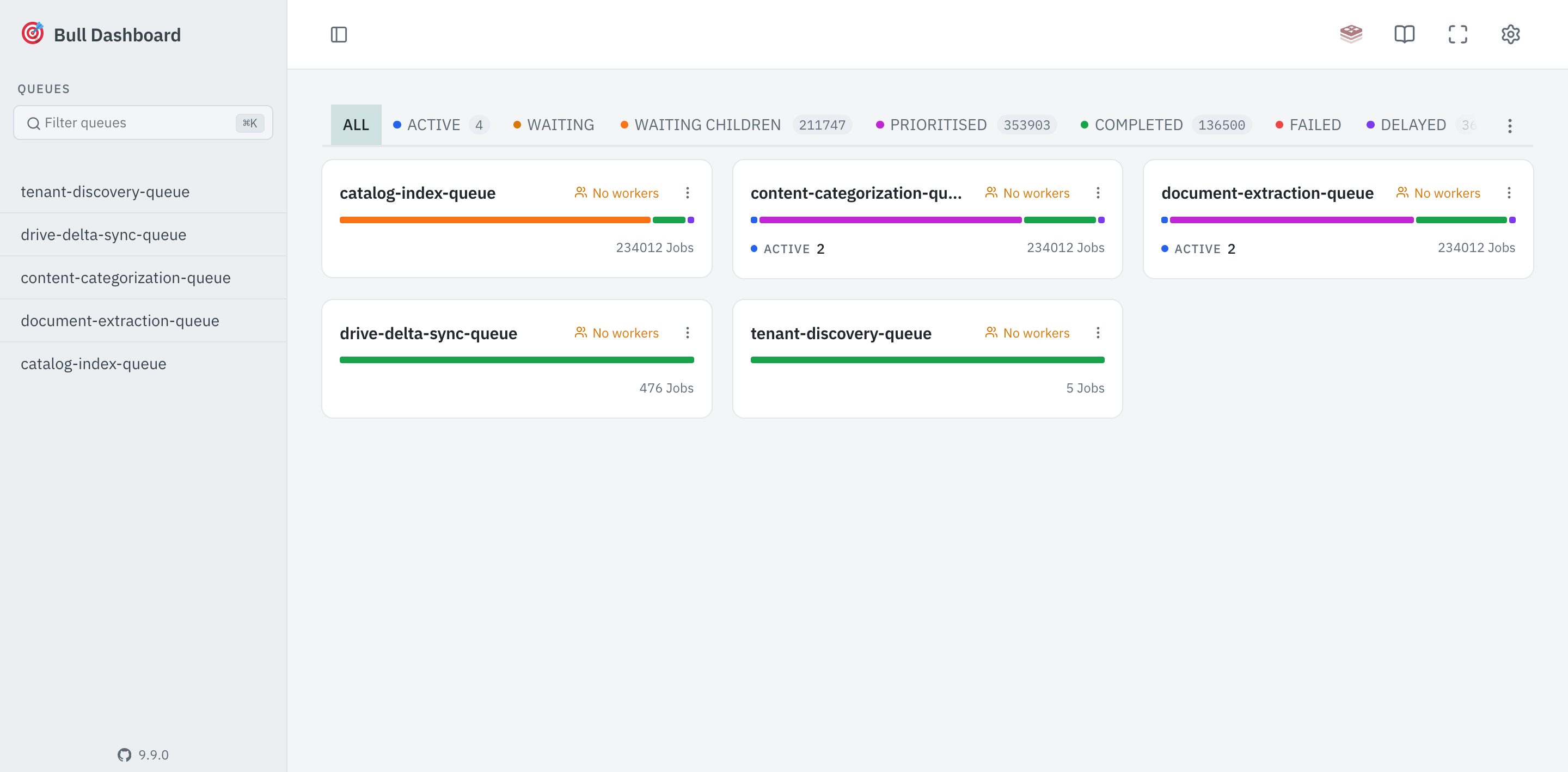
Task: Click the document-extraction-queue card title
Action: (1267, 193)
